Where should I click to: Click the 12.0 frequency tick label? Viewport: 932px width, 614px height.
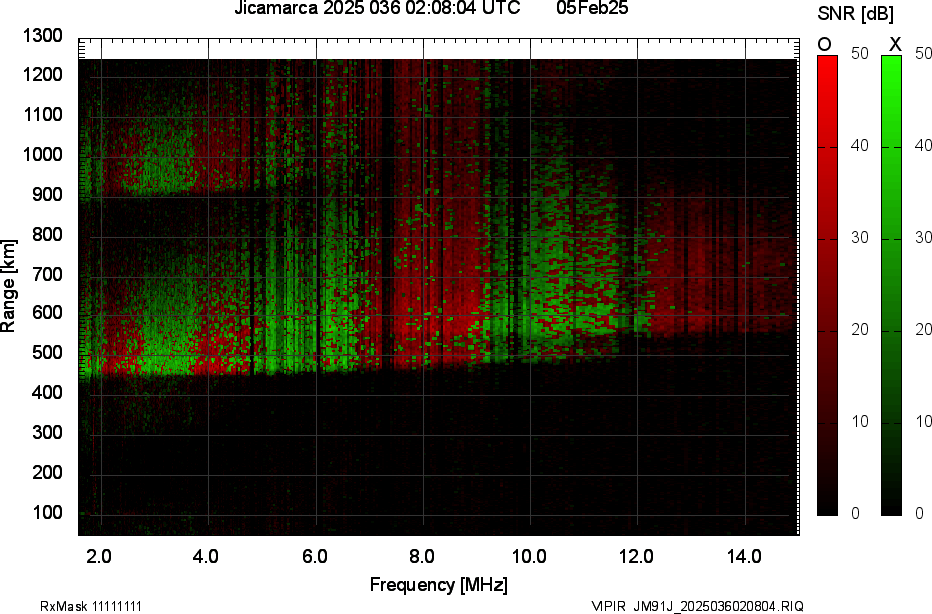(637, 557)
